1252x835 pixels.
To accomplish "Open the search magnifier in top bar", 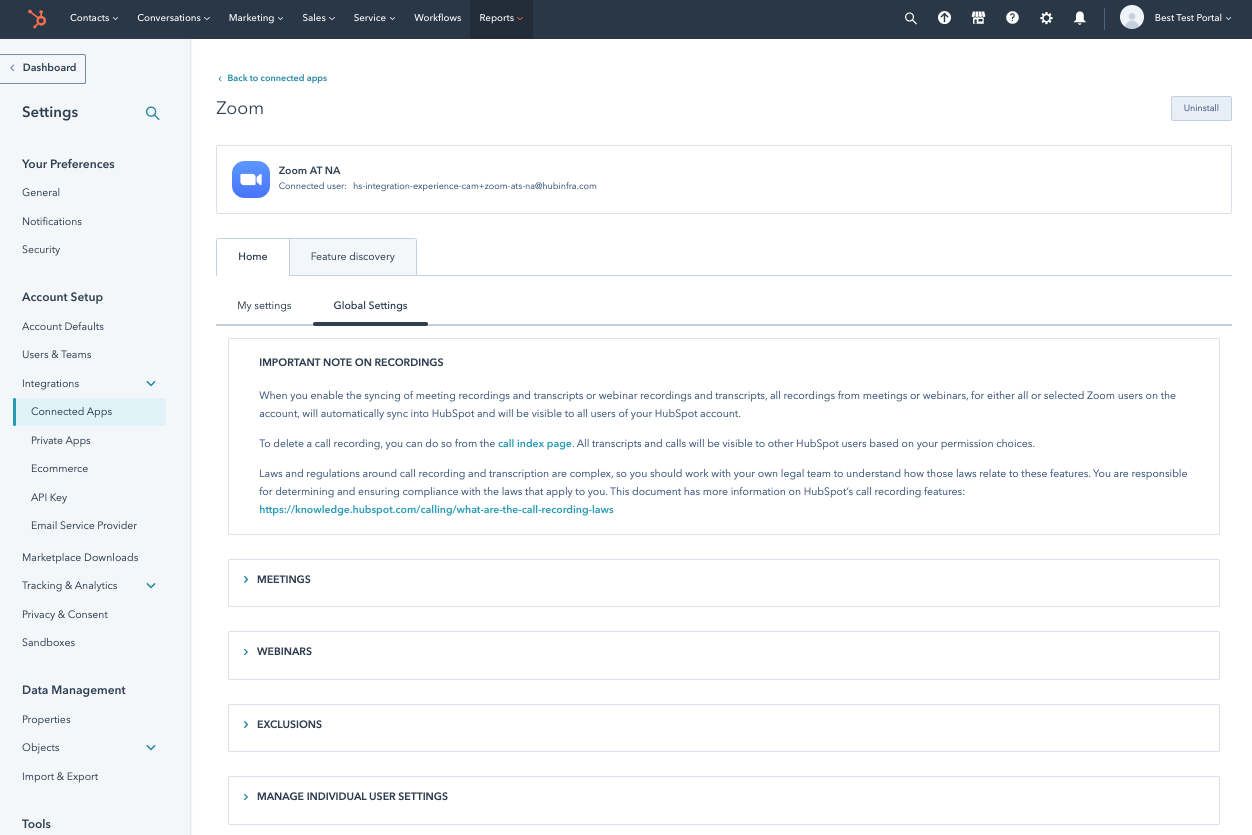I will pos(910,18).
